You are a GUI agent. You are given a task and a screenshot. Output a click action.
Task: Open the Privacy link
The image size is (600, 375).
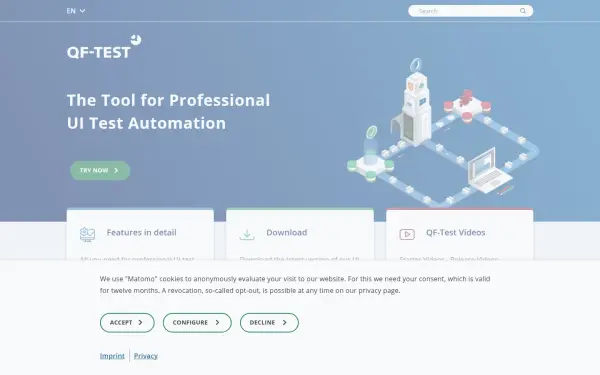tap(145, 356)
